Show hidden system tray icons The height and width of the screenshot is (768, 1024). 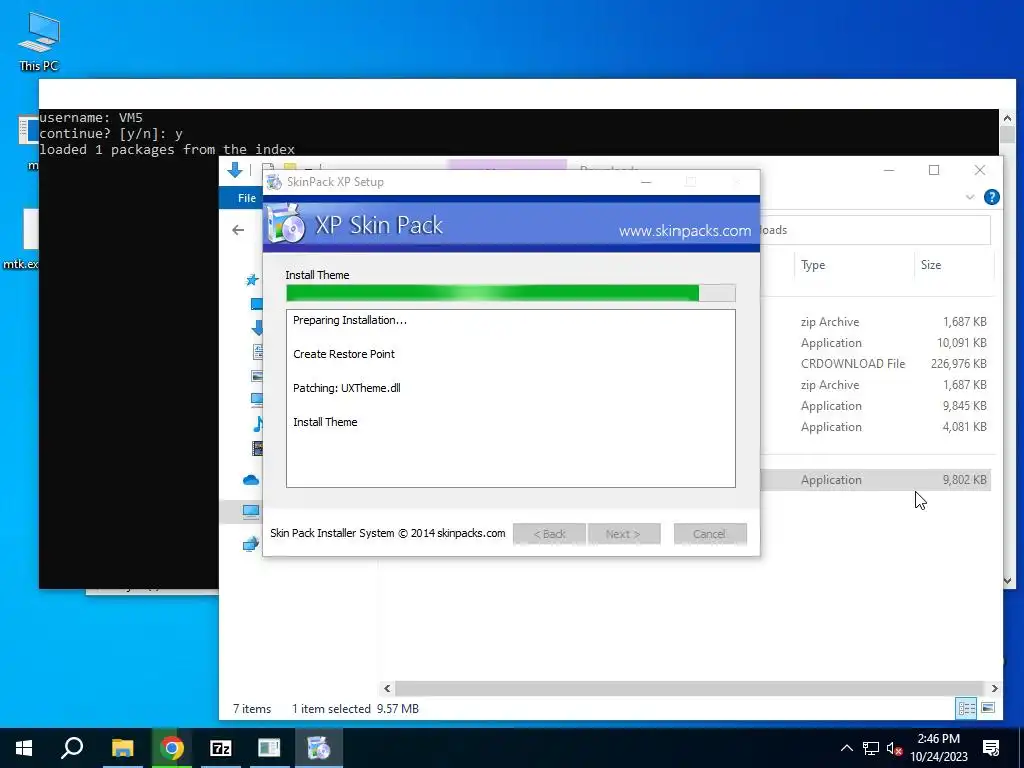tap(846, 748)
